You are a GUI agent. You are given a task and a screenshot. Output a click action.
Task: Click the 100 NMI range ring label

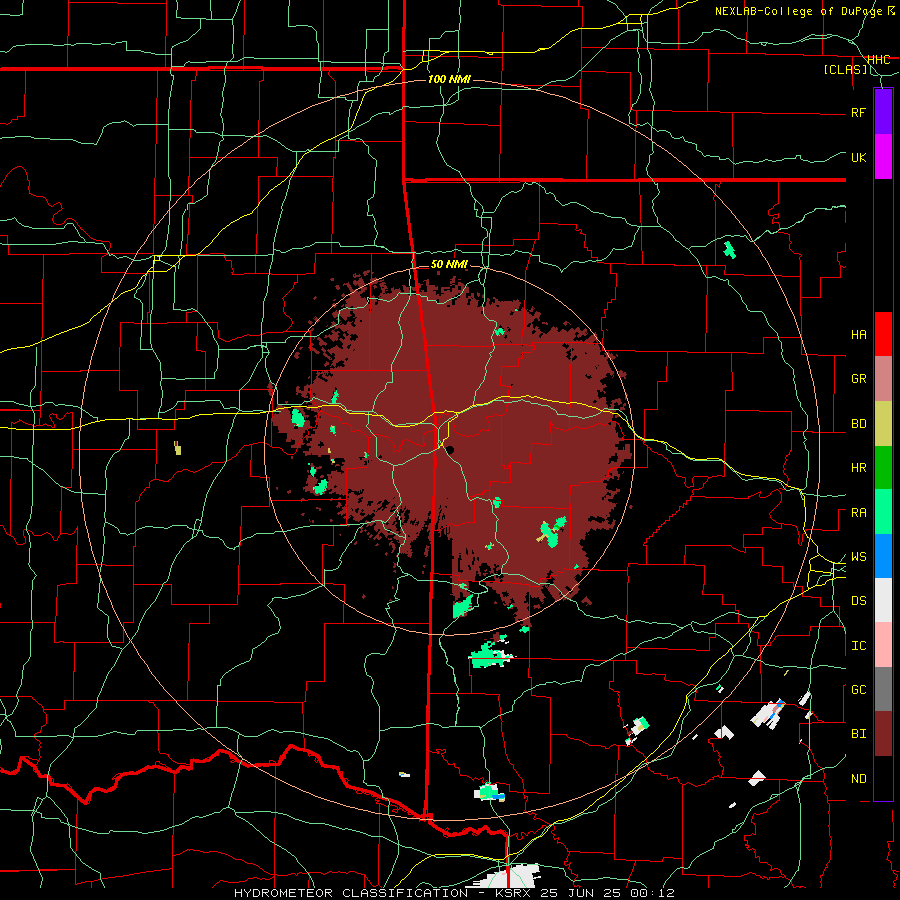click(x=449, y=79)
